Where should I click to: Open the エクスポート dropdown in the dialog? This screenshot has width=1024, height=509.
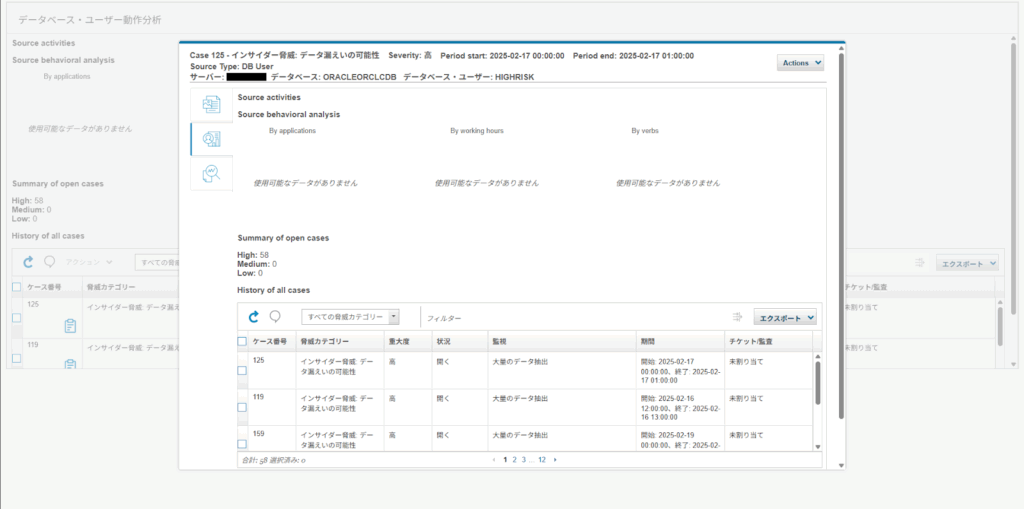click(x=785, y=318)
